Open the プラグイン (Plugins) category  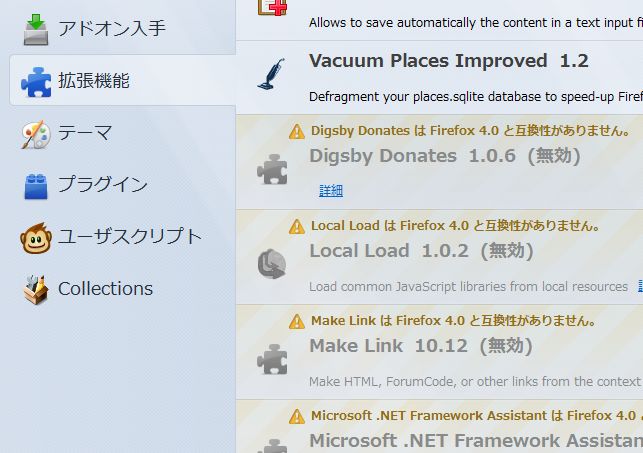pos(123,184)
